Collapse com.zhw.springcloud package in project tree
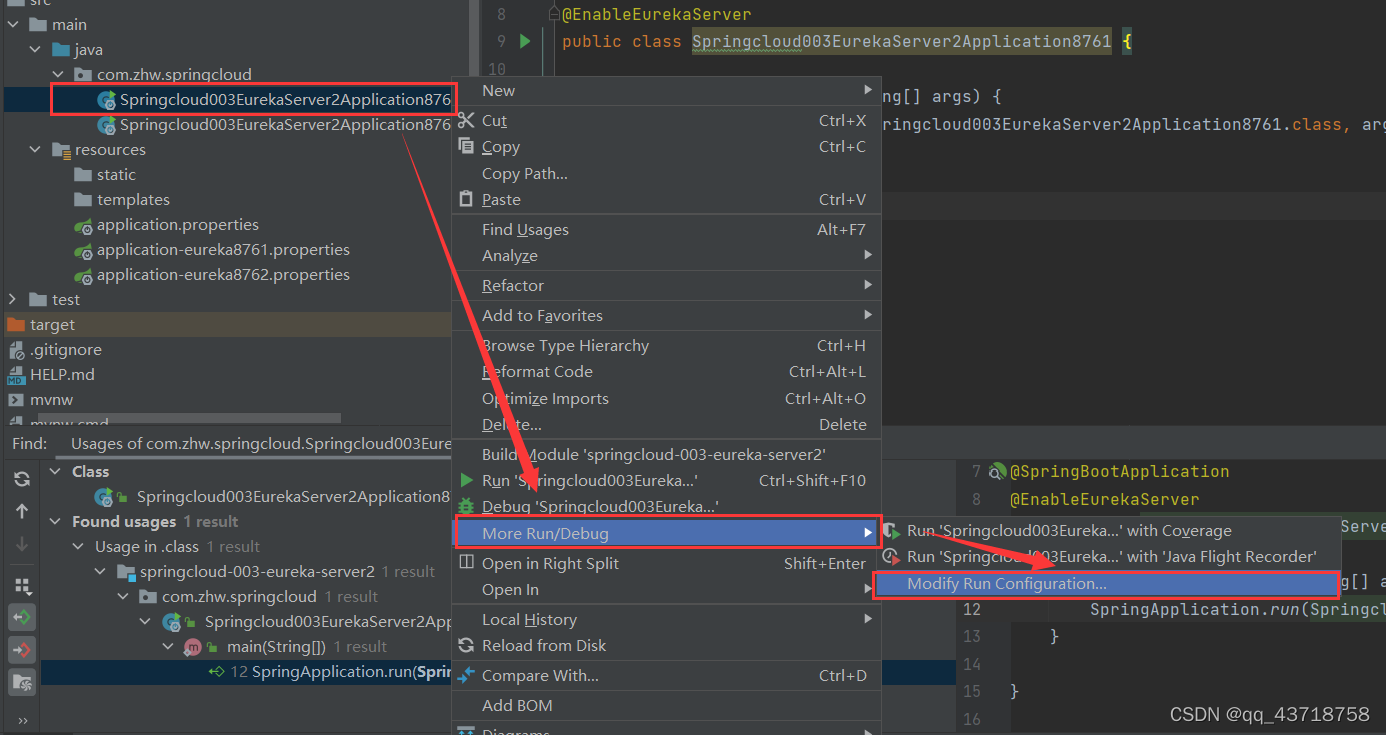The width and height of the screenshot is (1386, 735). (x=57, y=74)
